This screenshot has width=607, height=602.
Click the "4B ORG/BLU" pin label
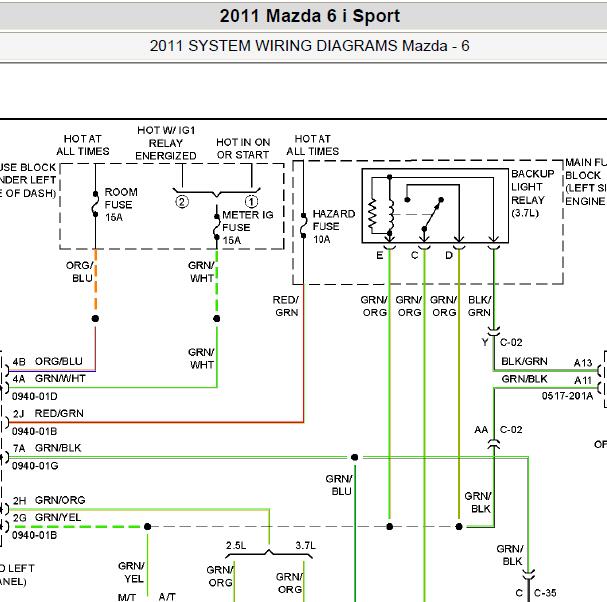pyautogui.click(x=48, y=361)
